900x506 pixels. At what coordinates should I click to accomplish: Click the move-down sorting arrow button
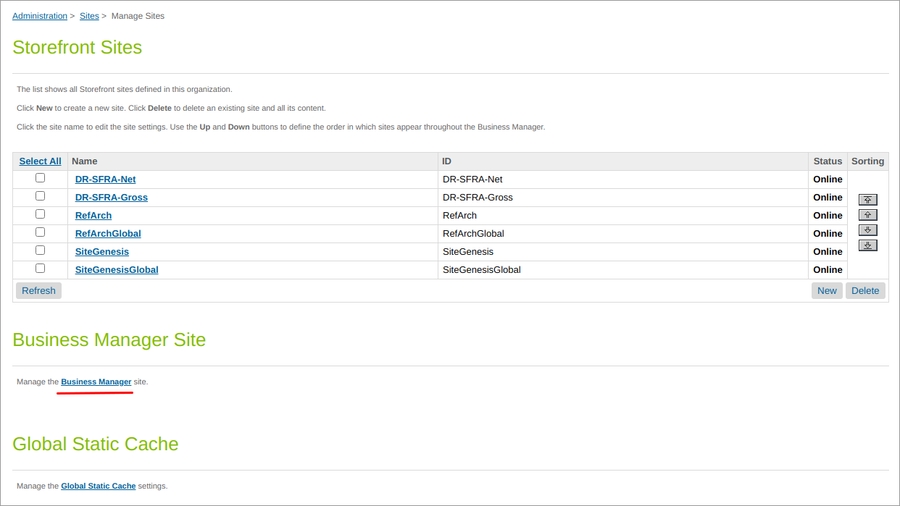click(x=868, y=230)
